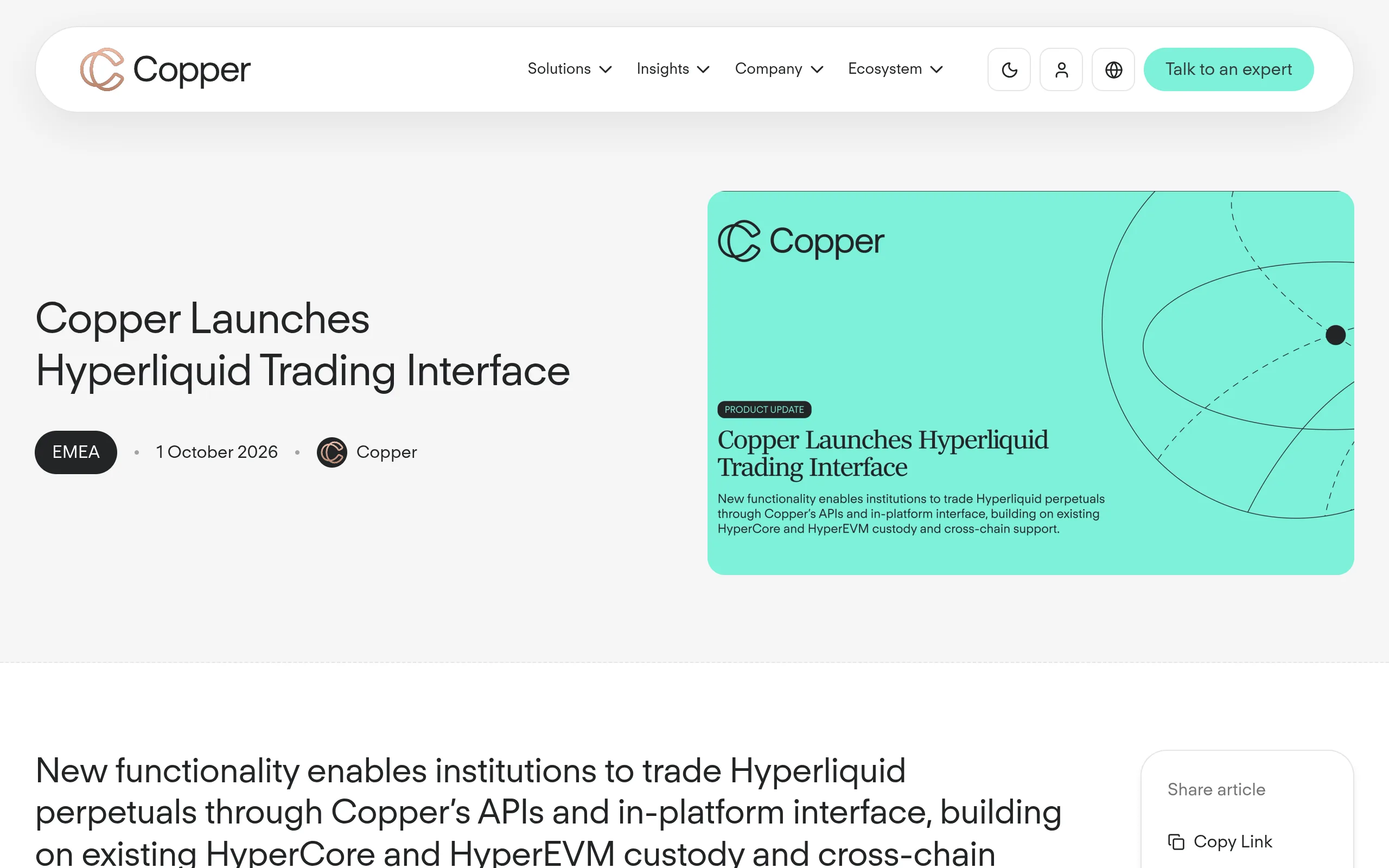Expand the Company menu

(779, 69)
